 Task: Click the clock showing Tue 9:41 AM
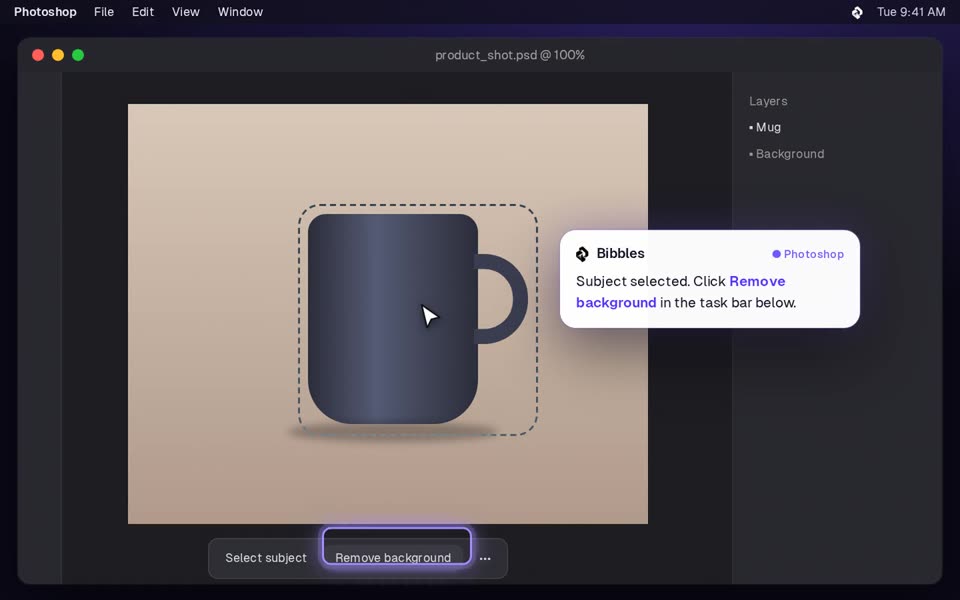tap(911, 12)
